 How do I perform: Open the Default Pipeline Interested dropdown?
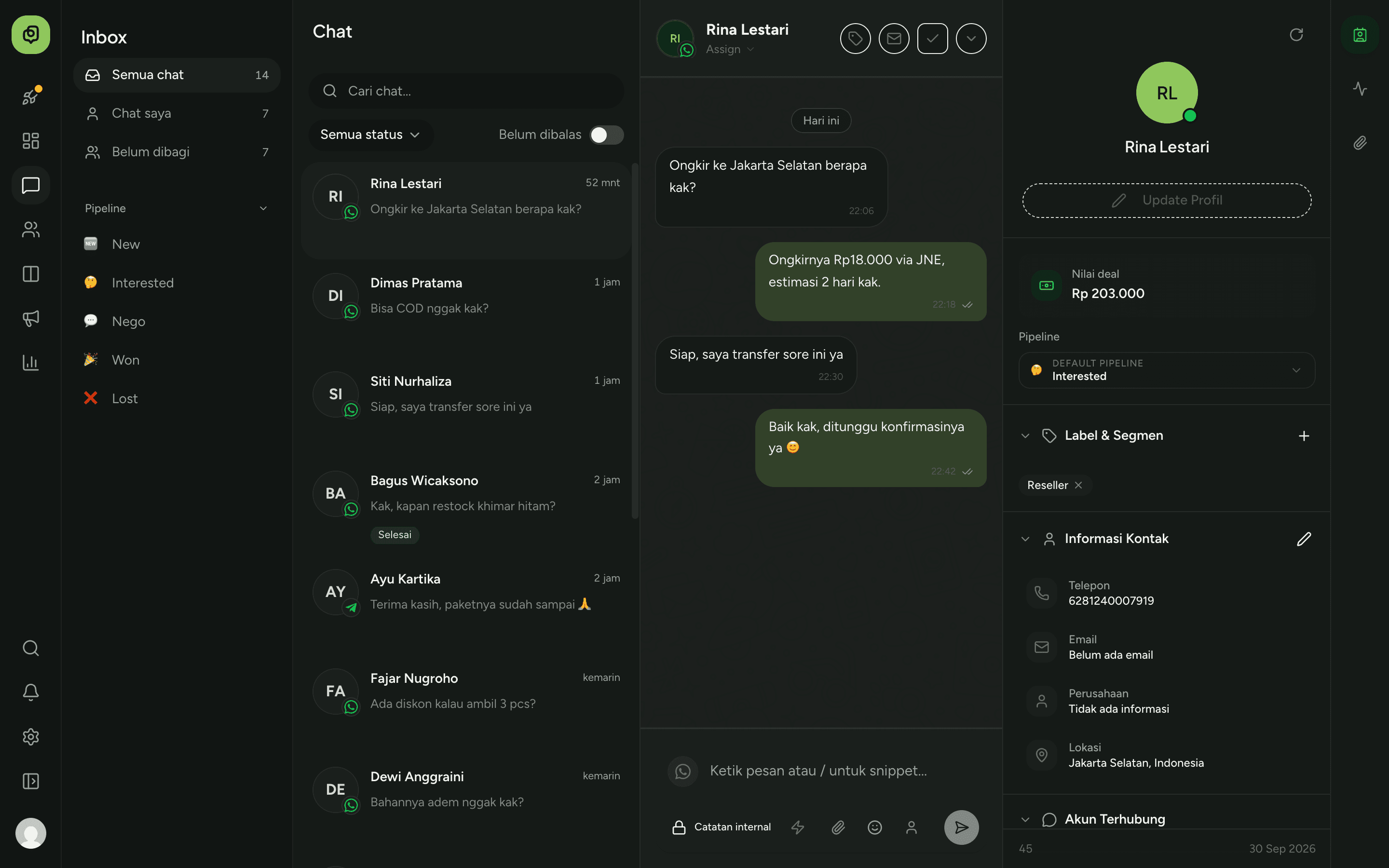[x=1166, y=370]
